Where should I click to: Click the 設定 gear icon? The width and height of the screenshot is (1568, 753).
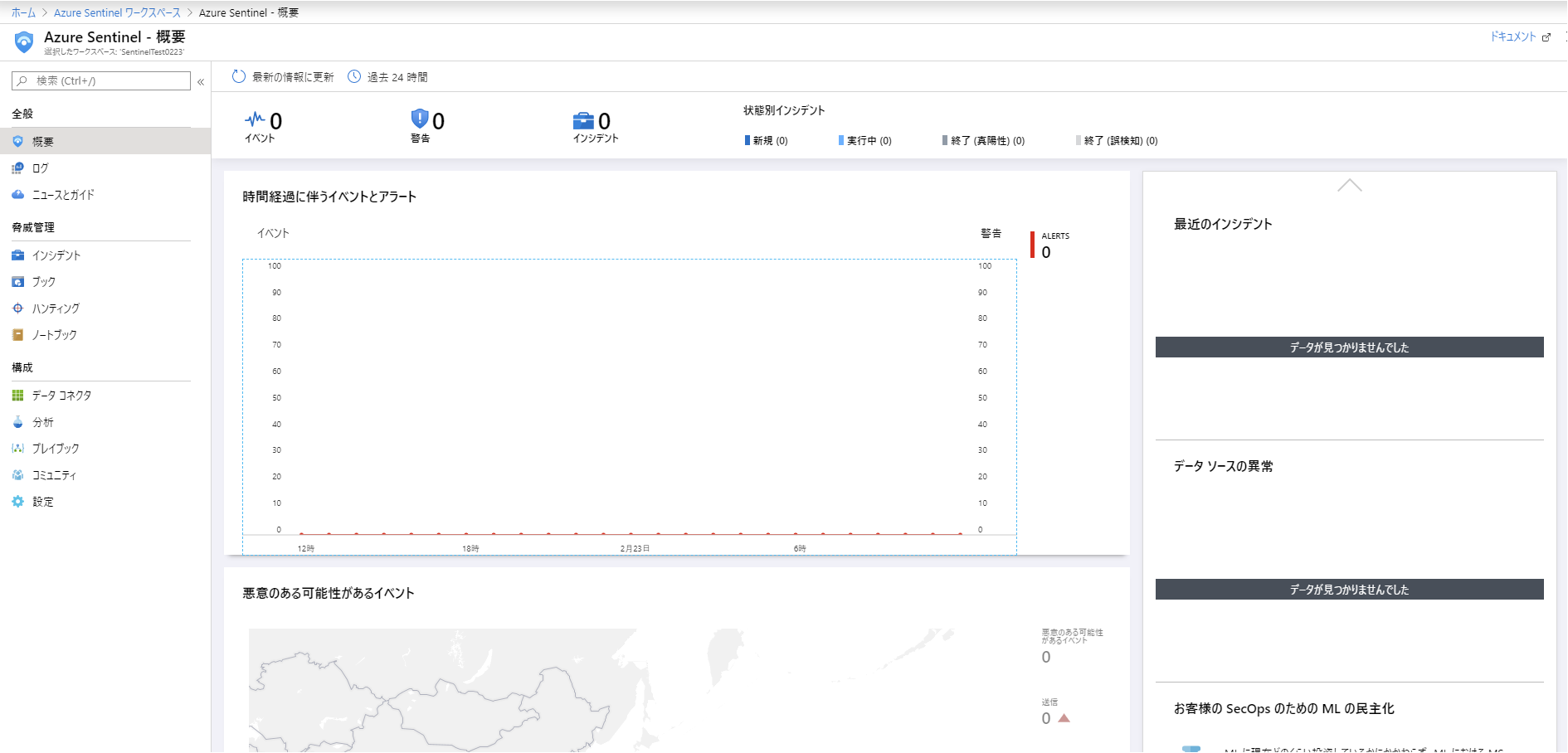[17, 502]
